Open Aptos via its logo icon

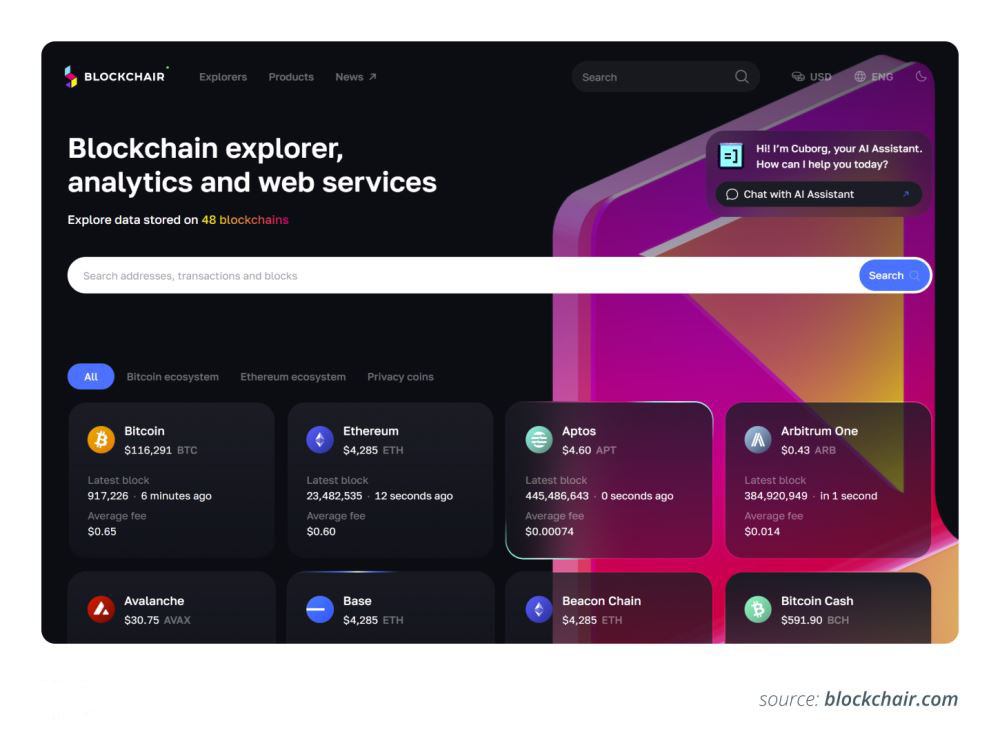pyautogui.click(x=538, y=439)
